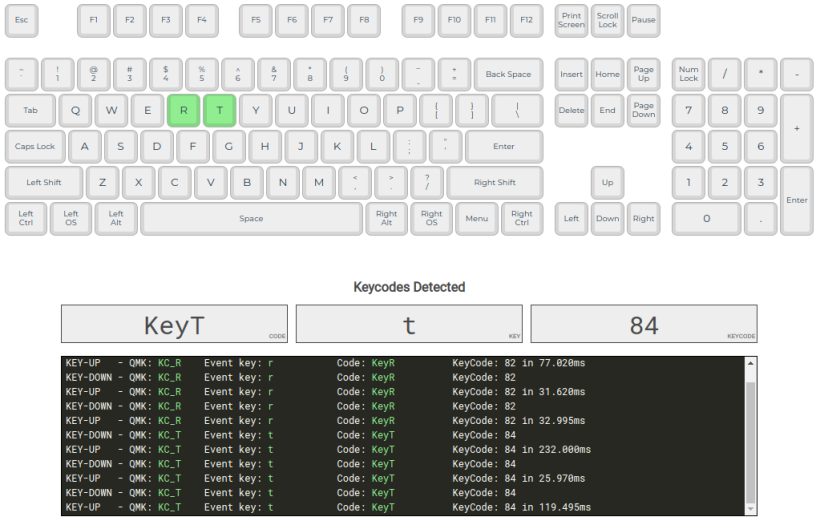Click the Up arrow key
The width and height of the screenshot is (816, 521).
coord(607,183)
